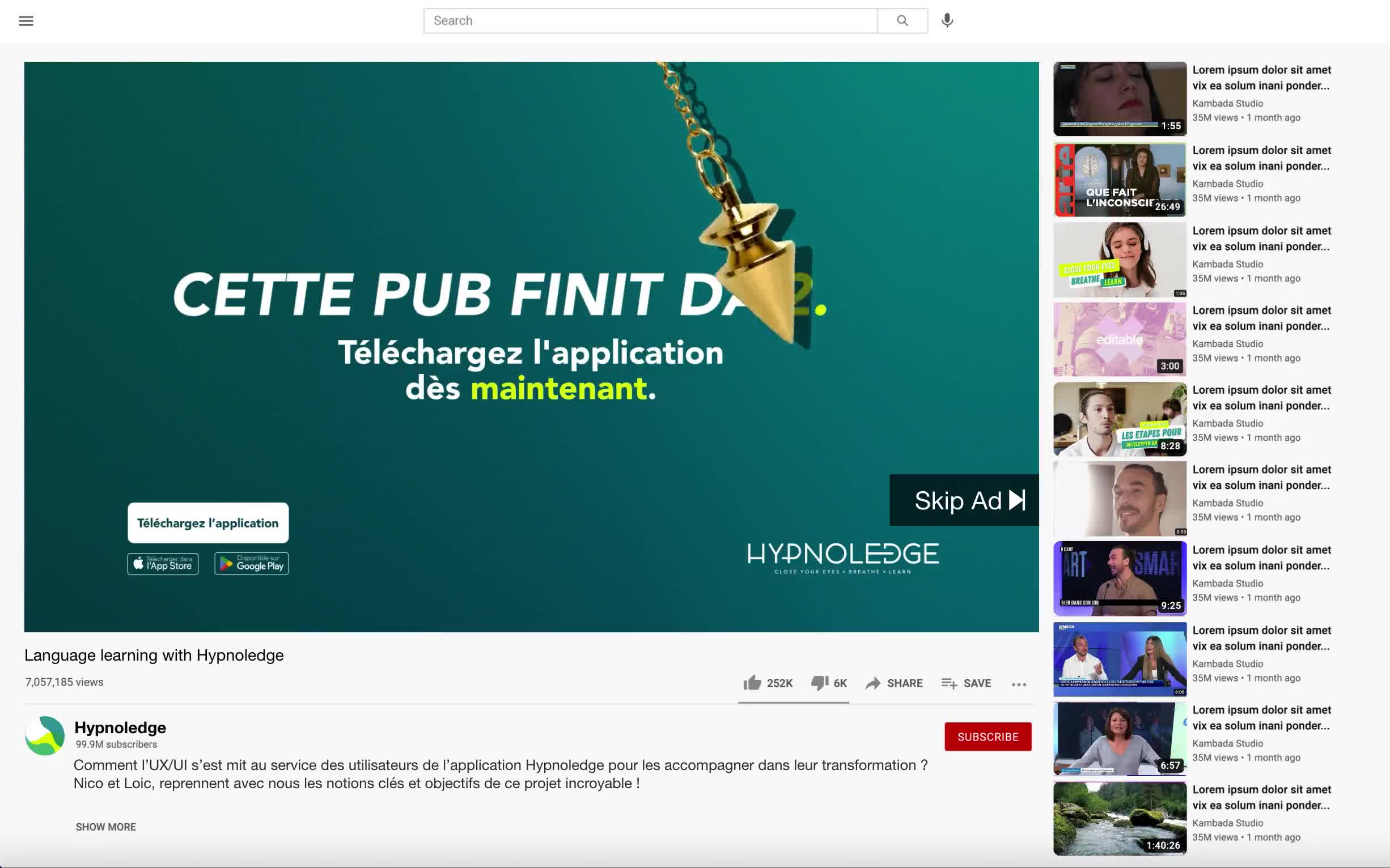Open the Hypnoledge channel avatar
Screen dimensions: 1390x868
pyautogui.click(x=45, y=736)
